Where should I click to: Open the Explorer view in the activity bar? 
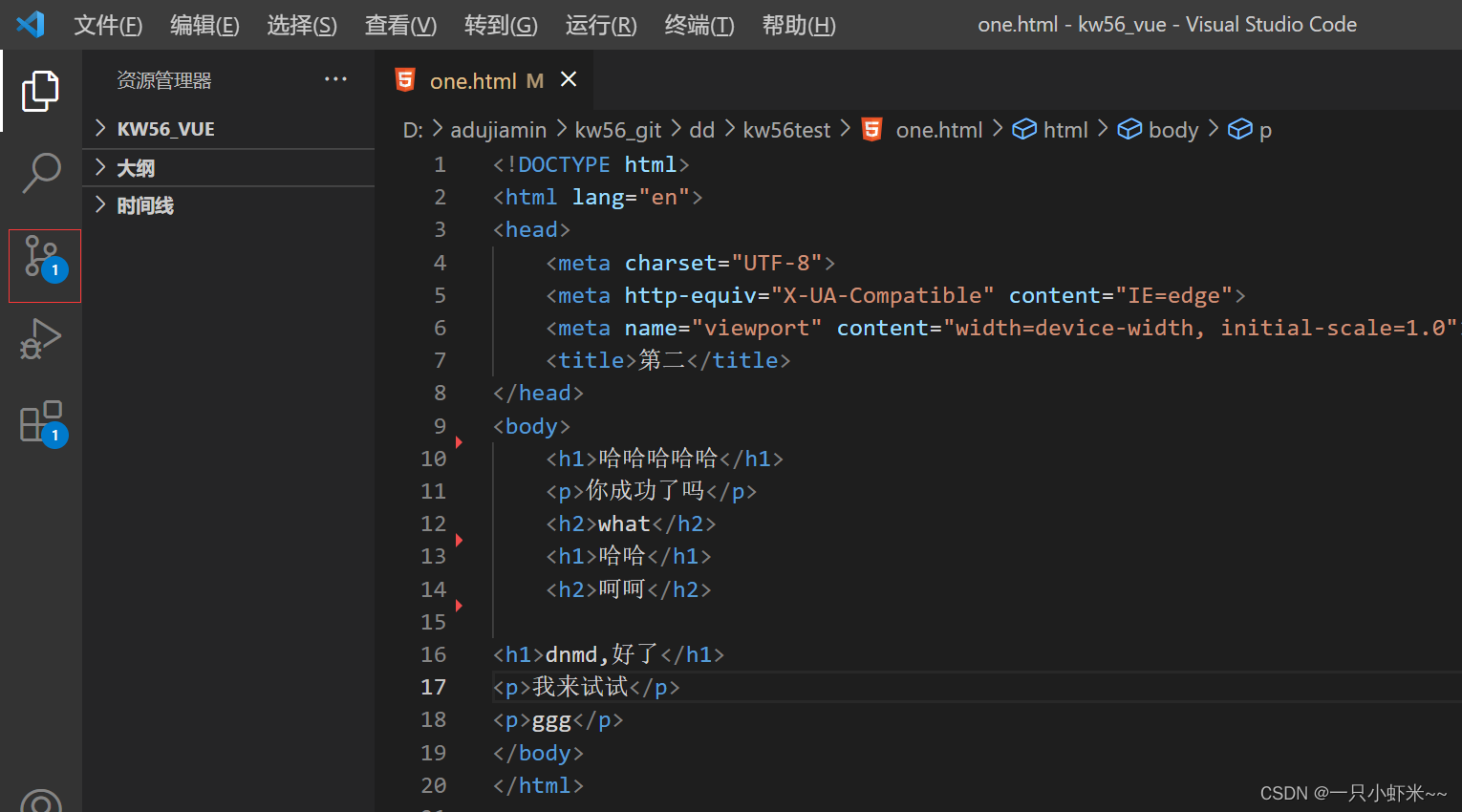(40, 91)
